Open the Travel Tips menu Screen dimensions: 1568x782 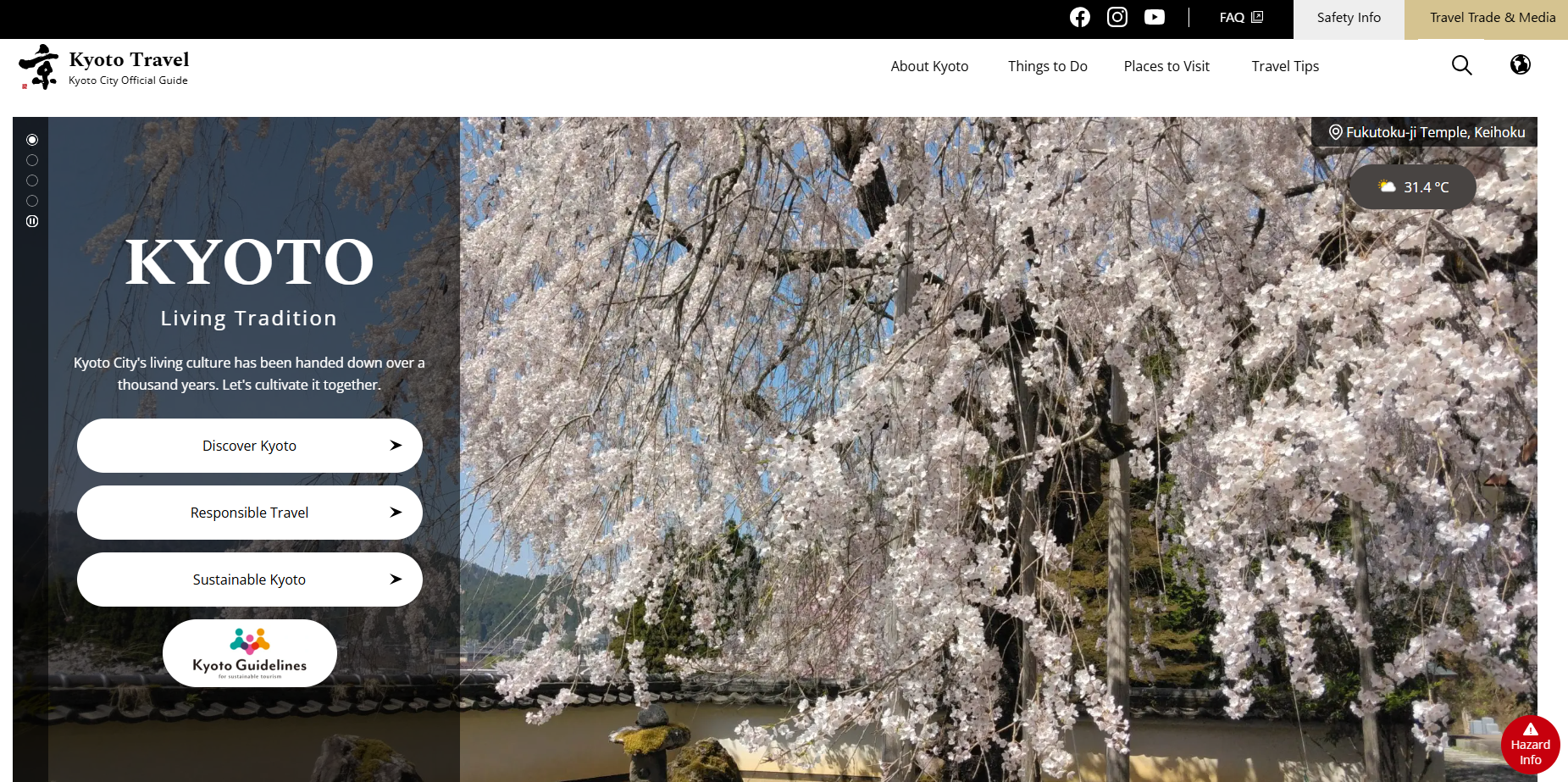tap(1284, 66)
